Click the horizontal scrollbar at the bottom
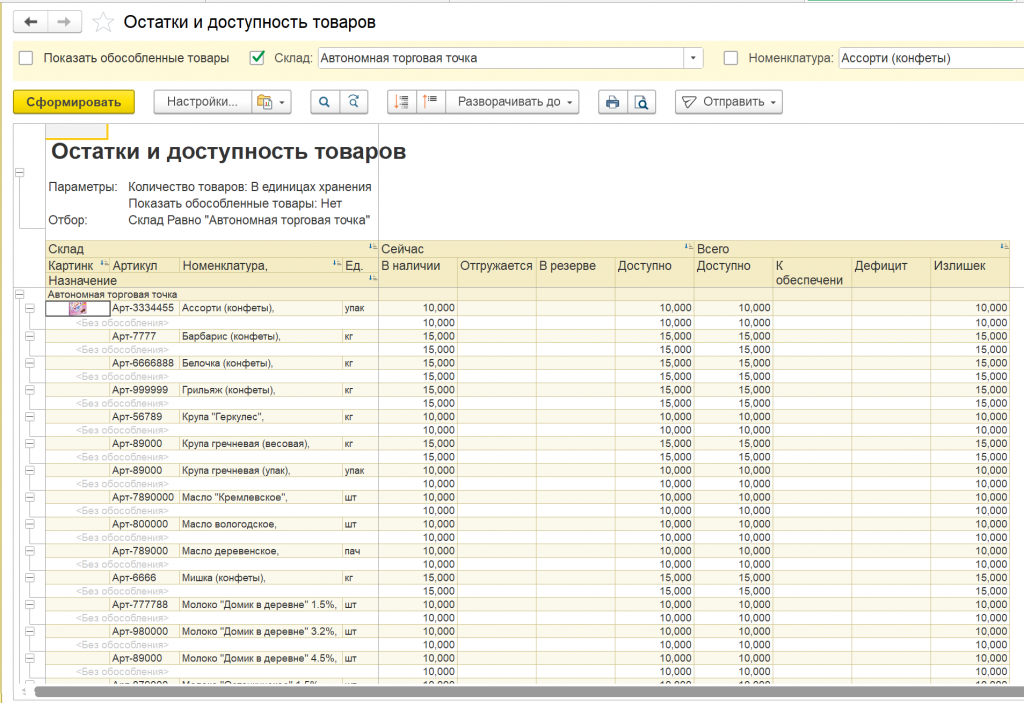1024x703 pixels. (x=500, y=691)
